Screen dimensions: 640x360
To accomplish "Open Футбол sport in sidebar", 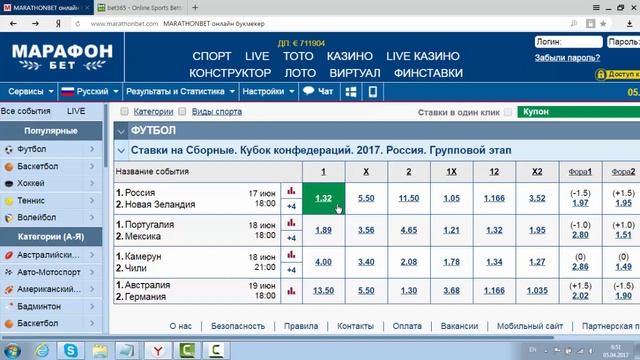I will click(x=51, y=149).
